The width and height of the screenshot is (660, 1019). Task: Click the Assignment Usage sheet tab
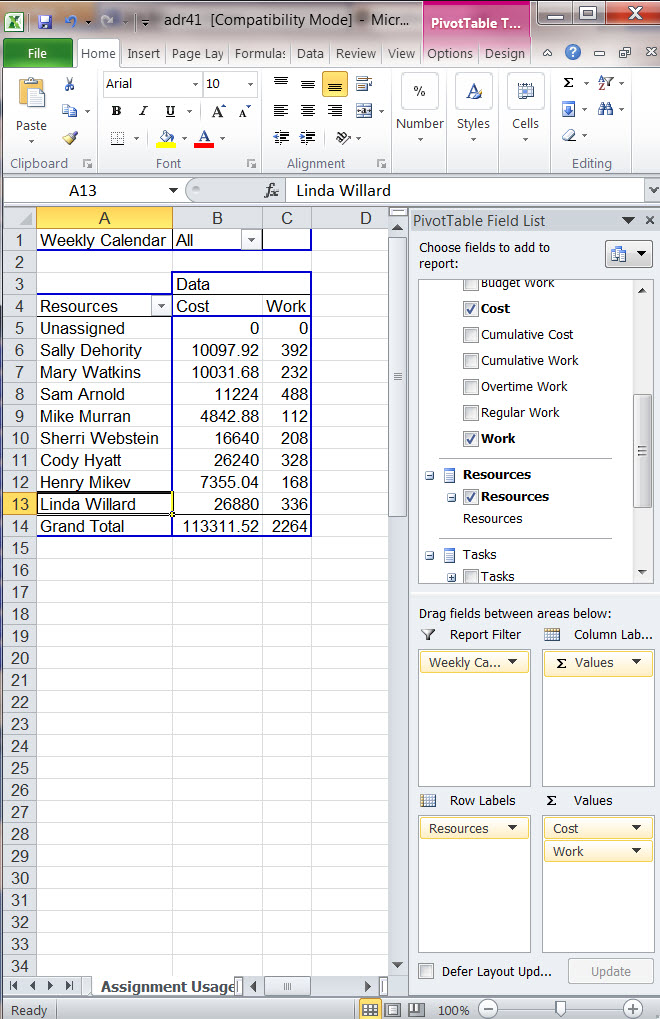166,987
